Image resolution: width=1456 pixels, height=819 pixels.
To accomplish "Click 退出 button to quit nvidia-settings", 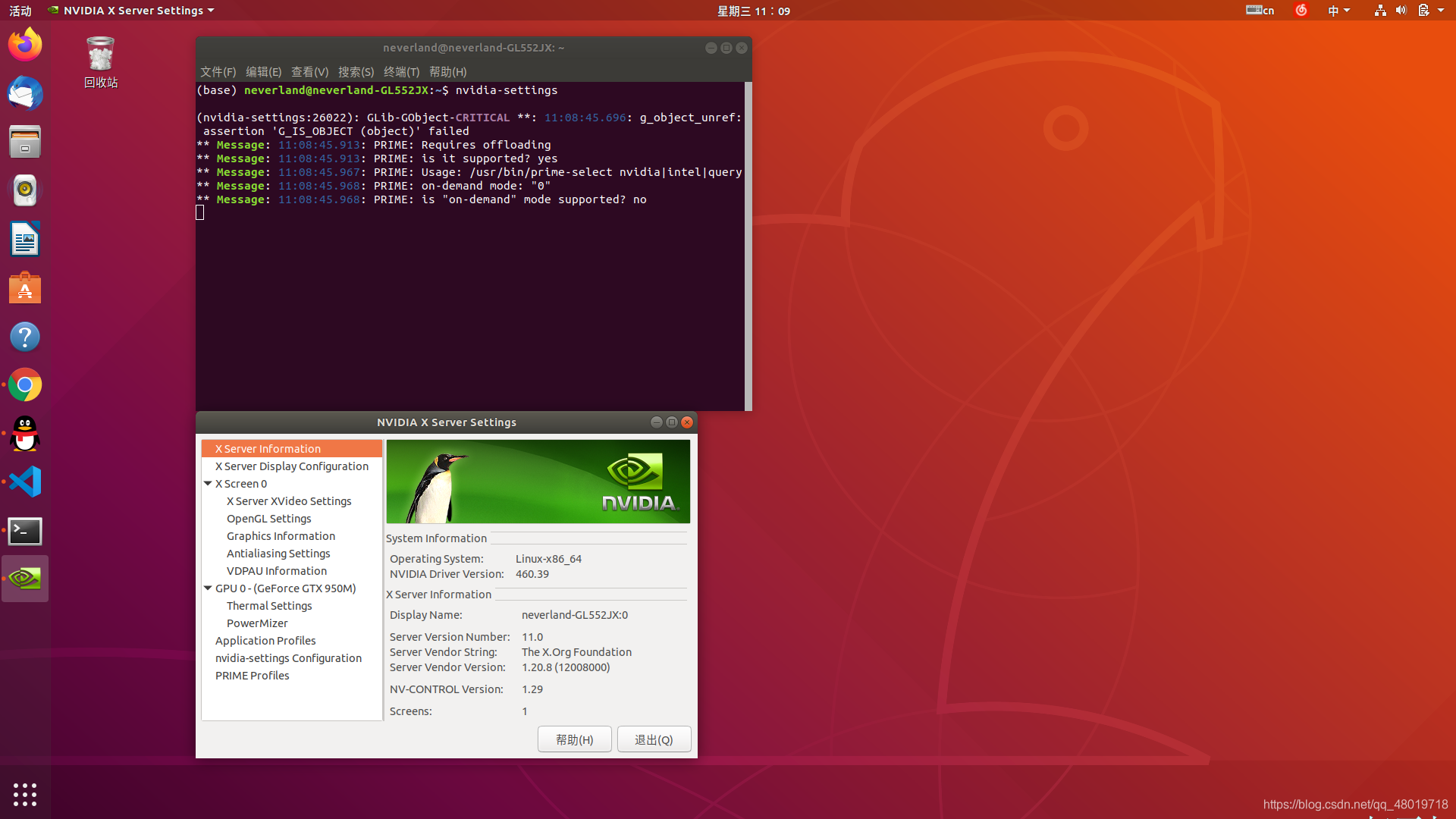I will click(x=652, y=739).
